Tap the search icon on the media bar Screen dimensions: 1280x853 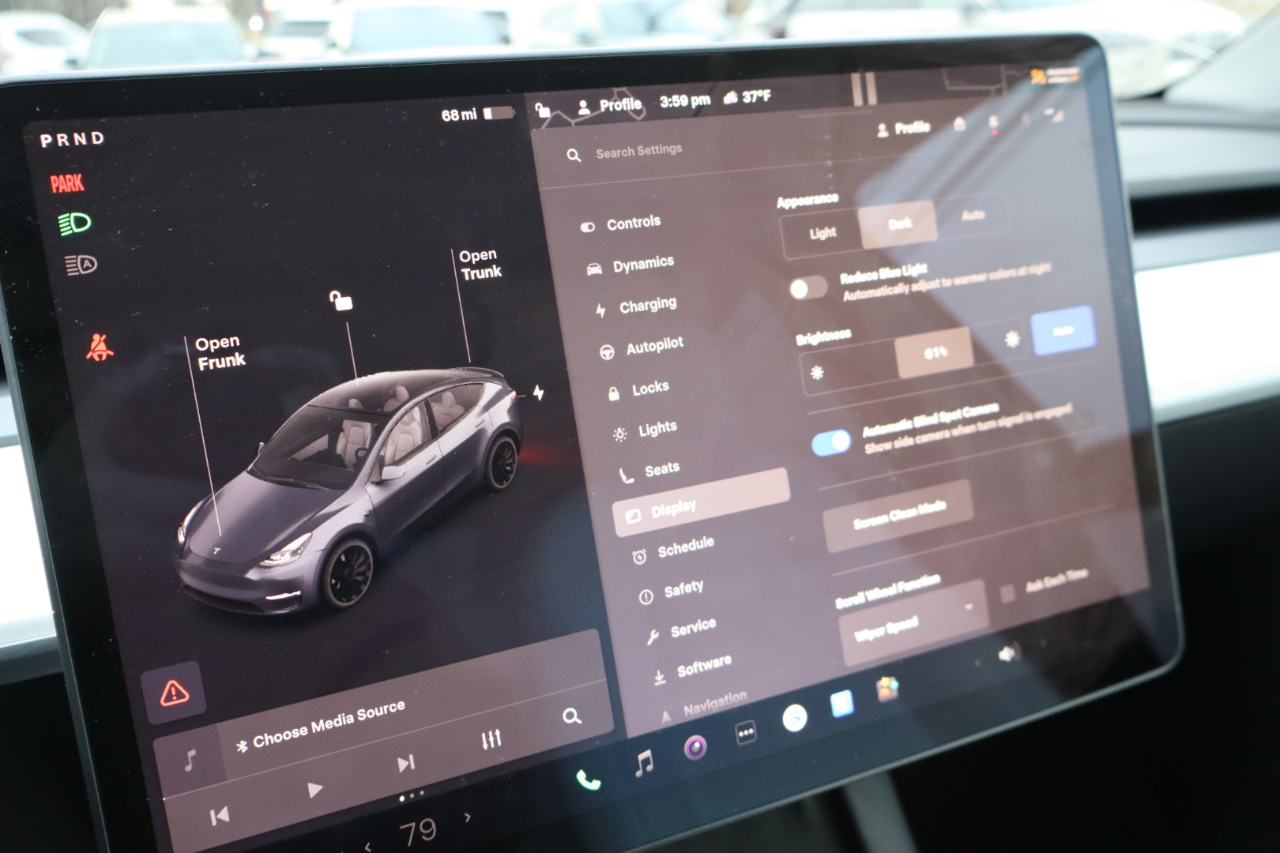(x=571, y=716)
